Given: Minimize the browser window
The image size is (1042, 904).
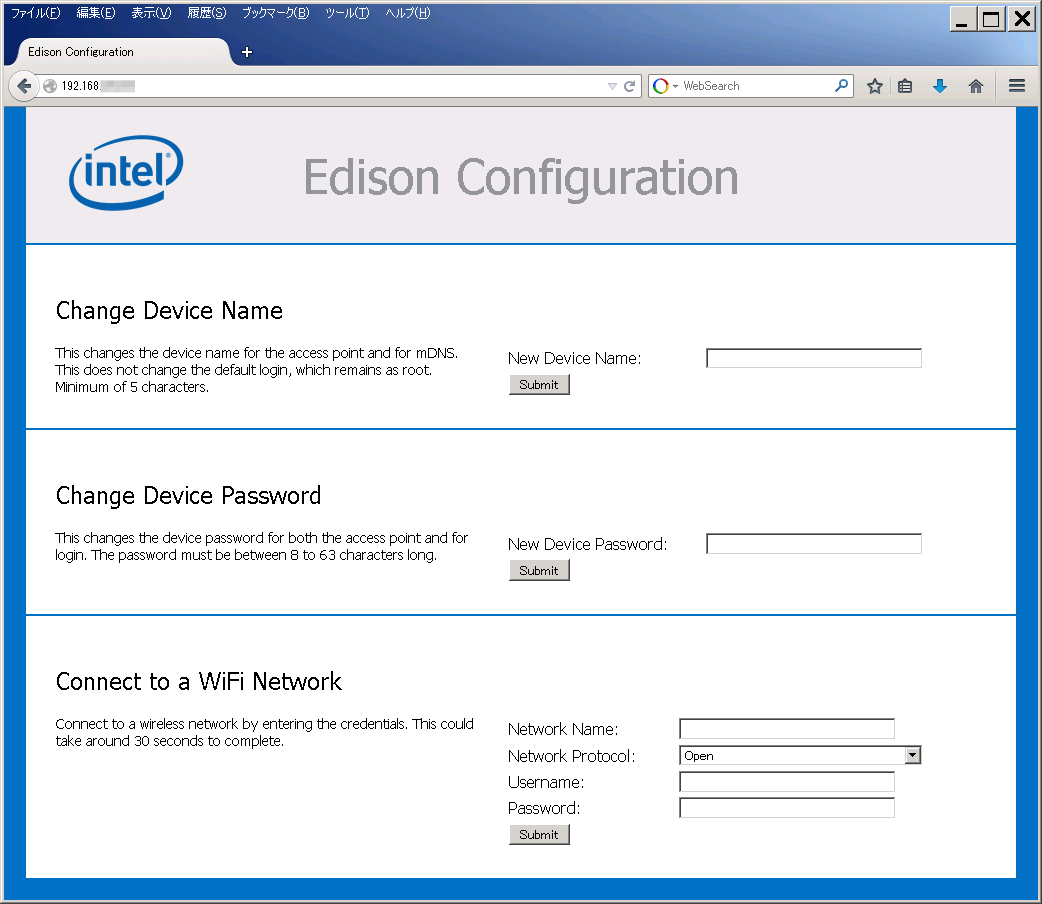Looking at the screenshot, I should pyautogui.click(x=962, y=19).
